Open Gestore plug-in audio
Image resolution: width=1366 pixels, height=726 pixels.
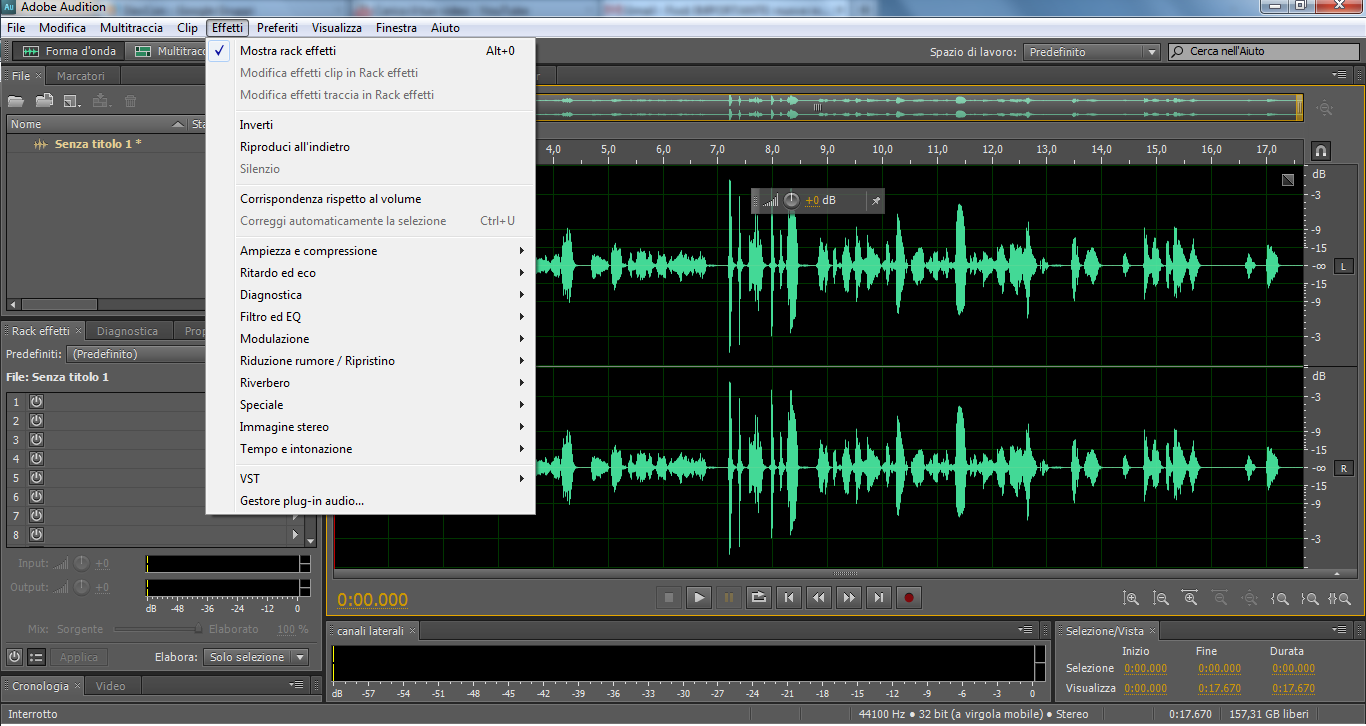tap(371, 501)
